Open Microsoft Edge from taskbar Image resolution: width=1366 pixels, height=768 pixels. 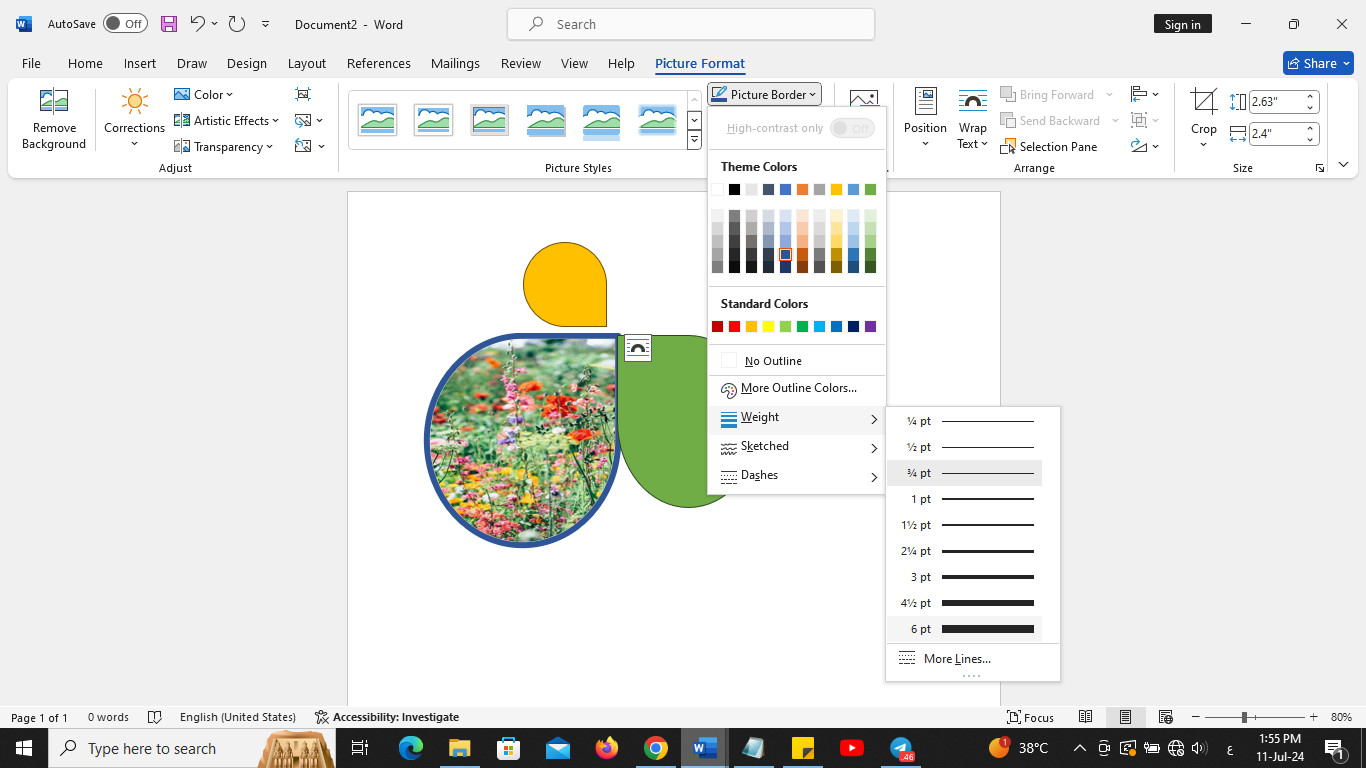(410, 748)
